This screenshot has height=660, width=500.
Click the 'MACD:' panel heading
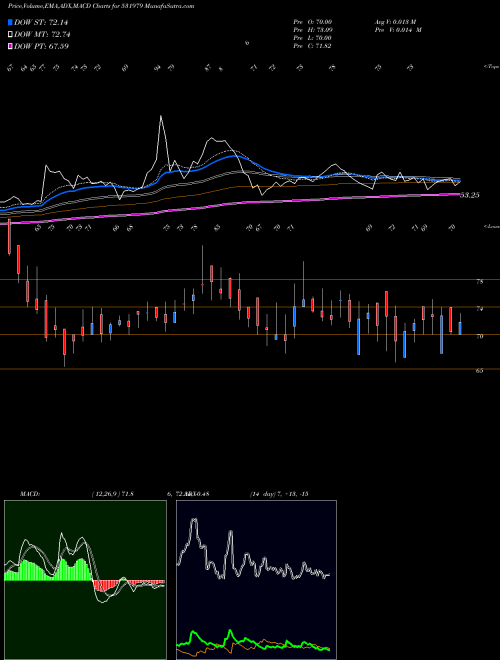click(30, 494)
